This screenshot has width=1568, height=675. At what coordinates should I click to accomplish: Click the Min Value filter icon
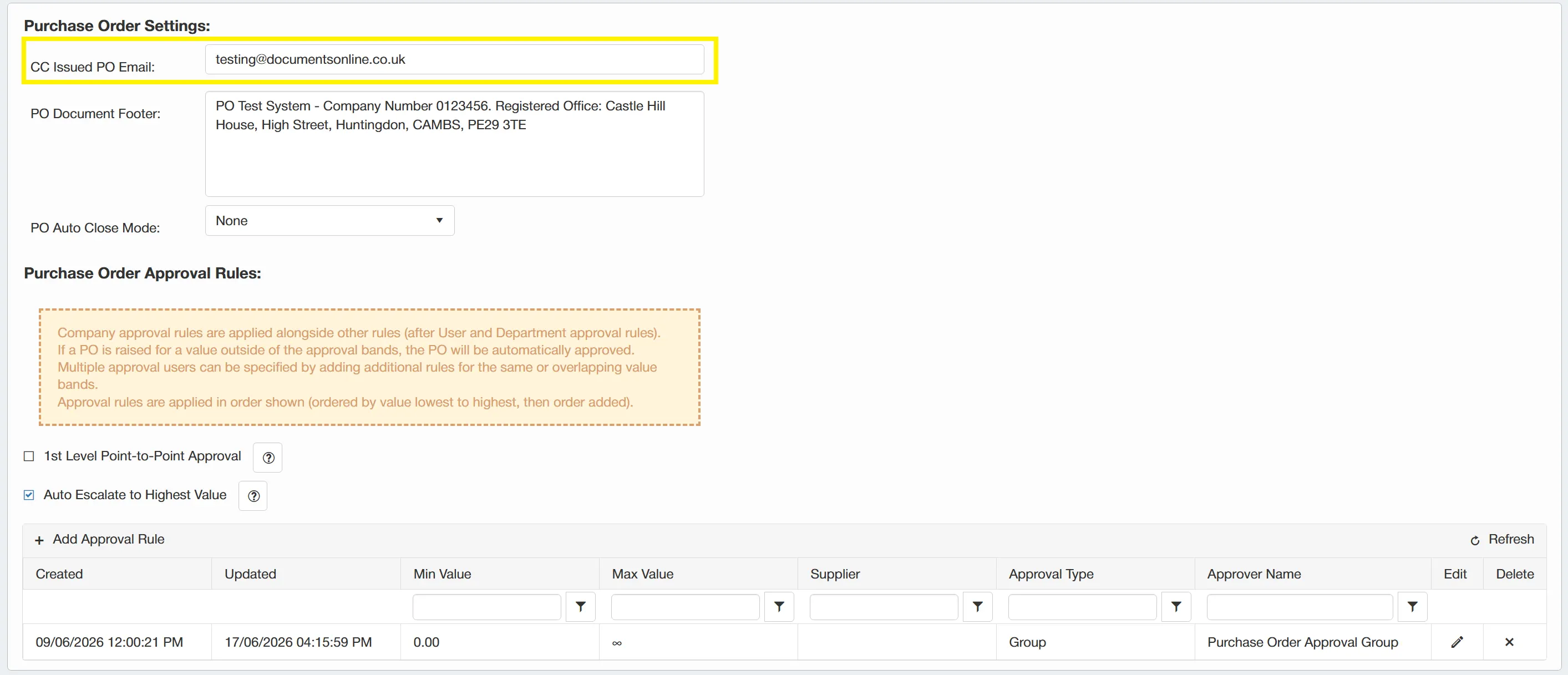[581, 607]
